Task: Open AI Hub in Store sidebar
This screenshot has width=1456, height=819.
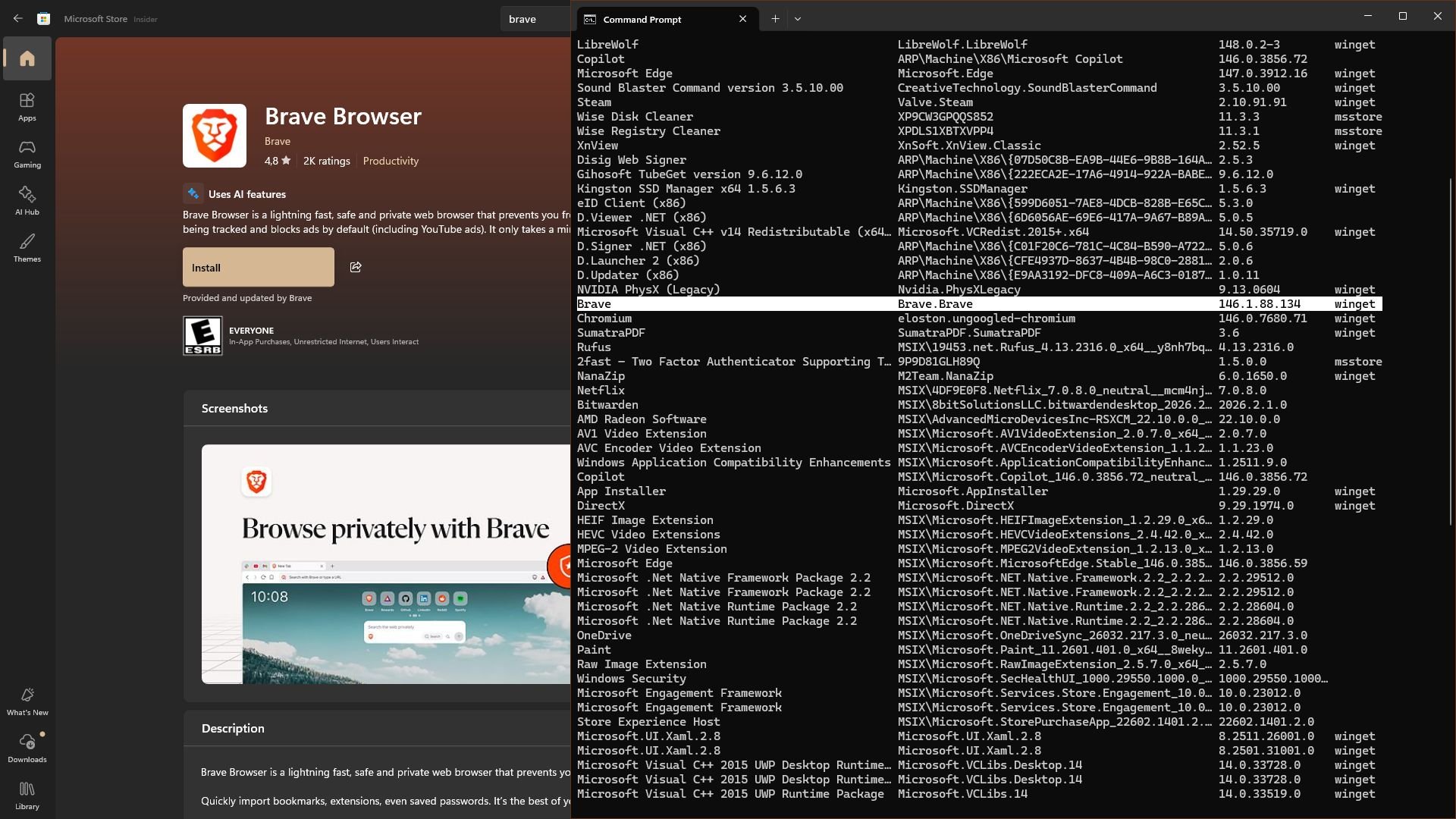Action: [27, 201]
